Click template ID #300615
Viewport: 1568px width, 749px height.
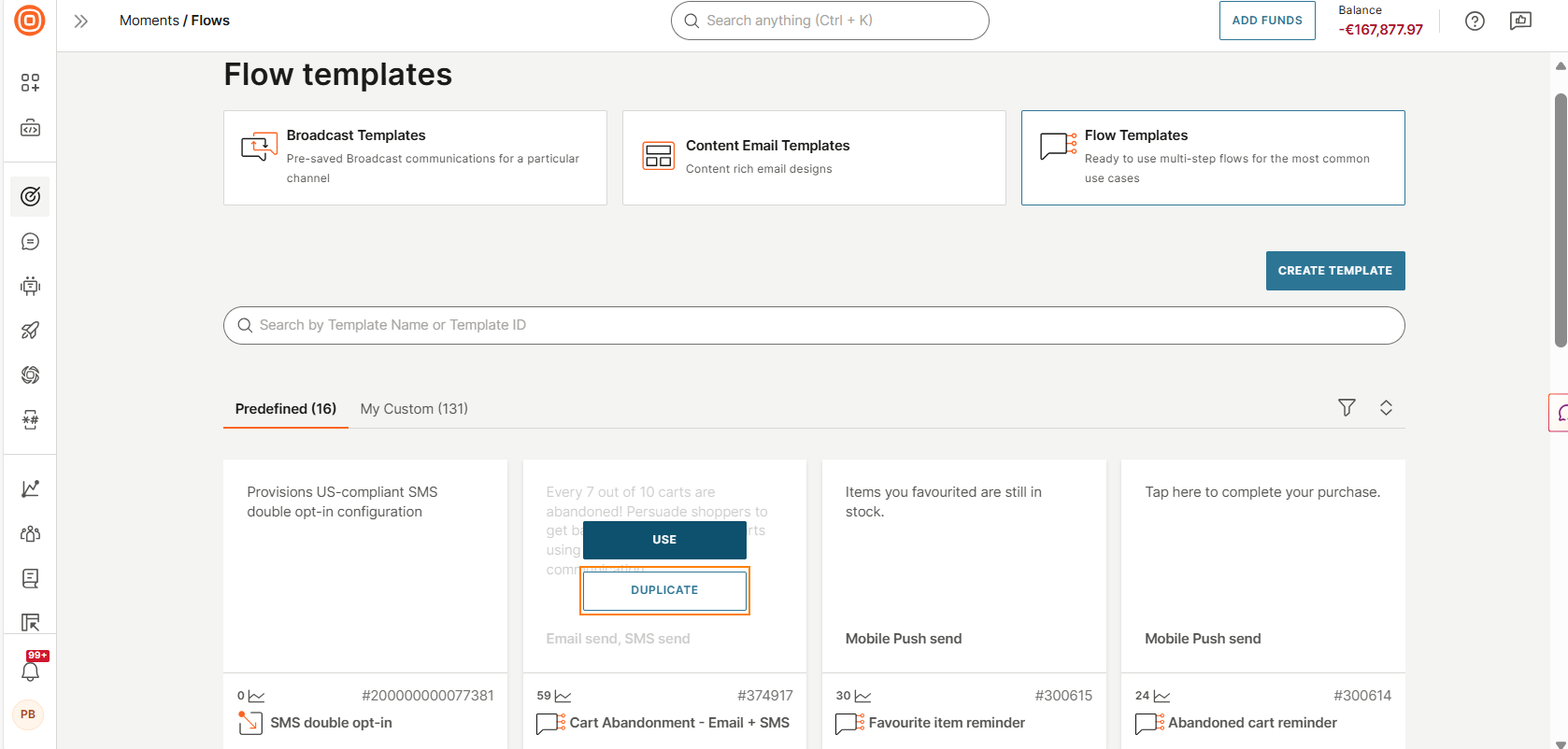(x=1063, y=696)
